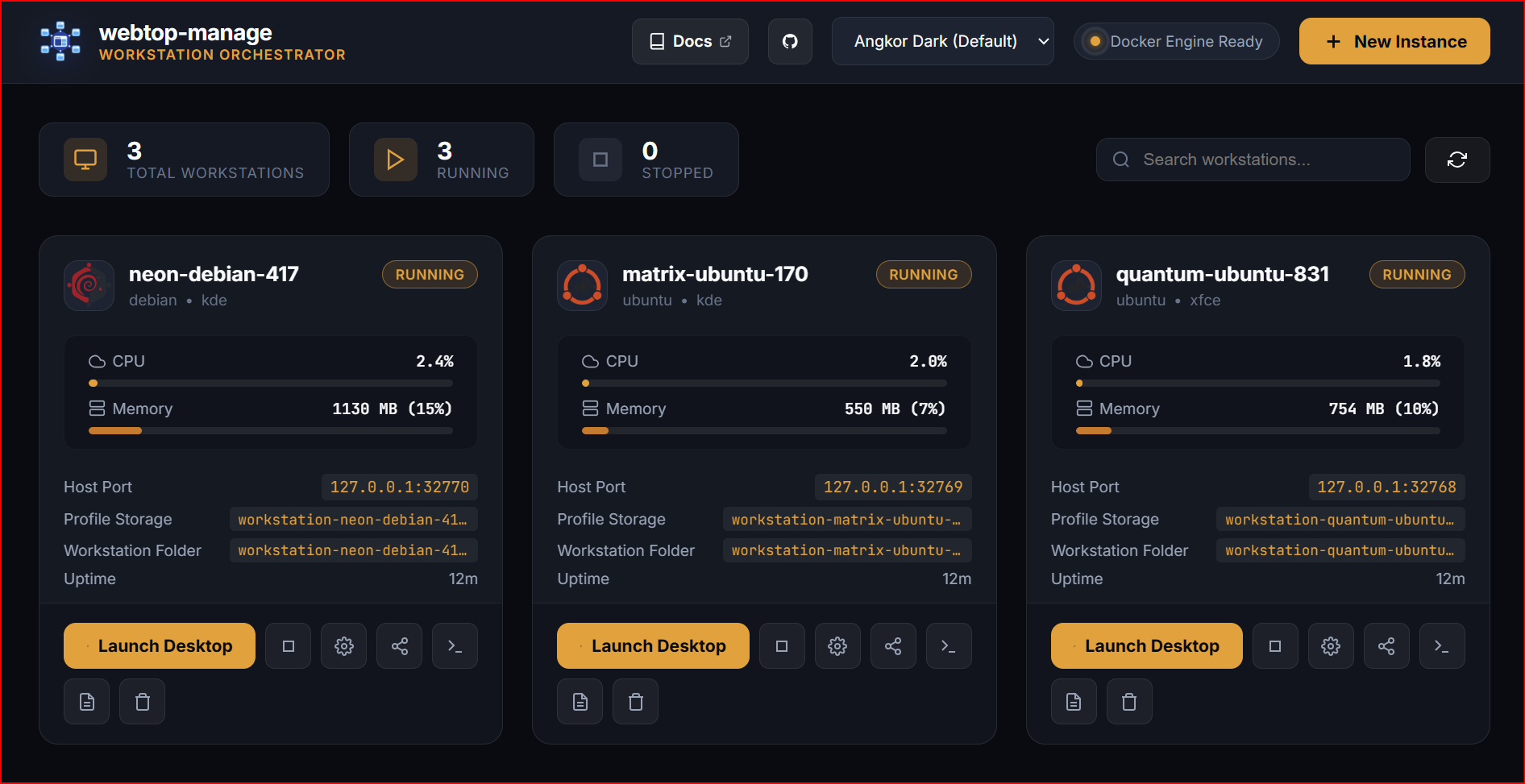Screen dimensions: 1525x784
Task: Open settings for neon-debian-417
Action: click(344, 646)
